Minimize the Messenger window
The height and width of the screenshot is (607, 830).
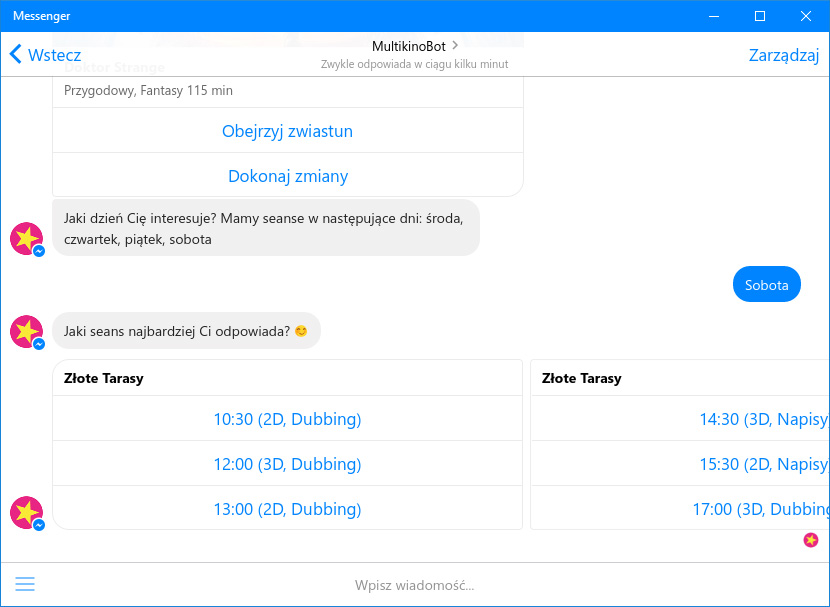click(x=714, y=16)
